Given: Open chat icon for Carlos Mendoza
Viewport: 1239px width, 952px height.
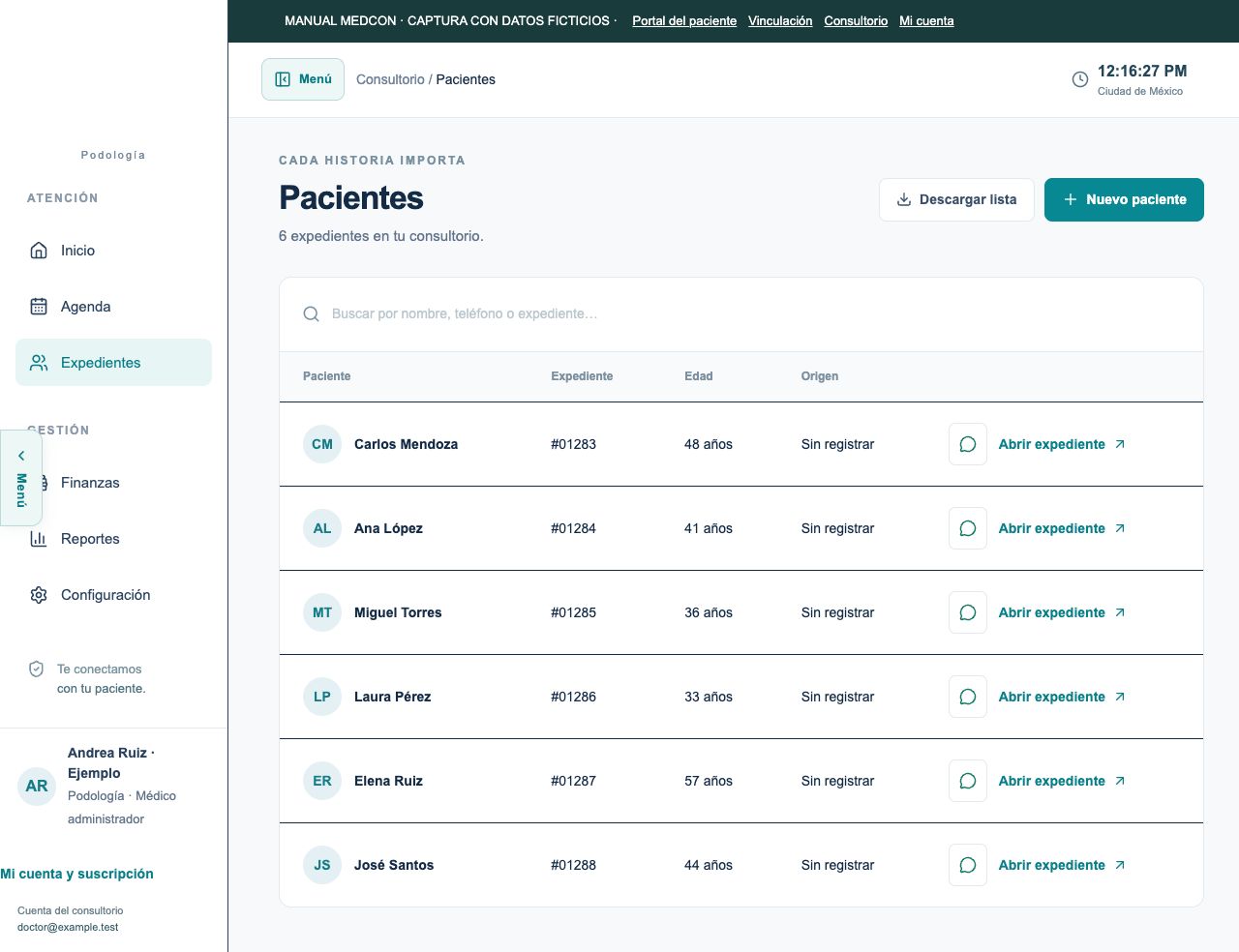Looking at the screenshot, I should pyautogui.click(x=967, y=444).
